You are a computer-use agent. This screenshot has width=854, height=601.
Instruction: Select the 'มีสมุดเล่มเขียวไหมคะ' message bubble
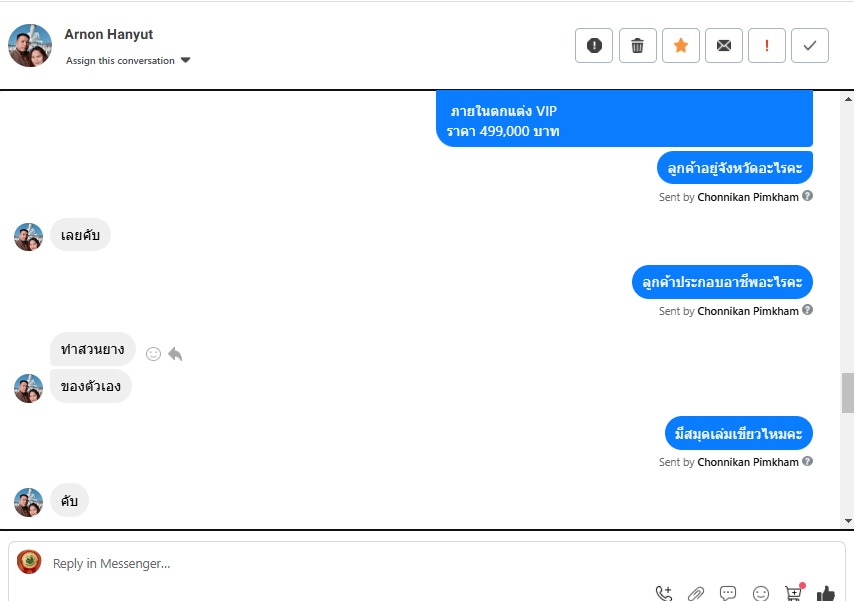[739, 433]
